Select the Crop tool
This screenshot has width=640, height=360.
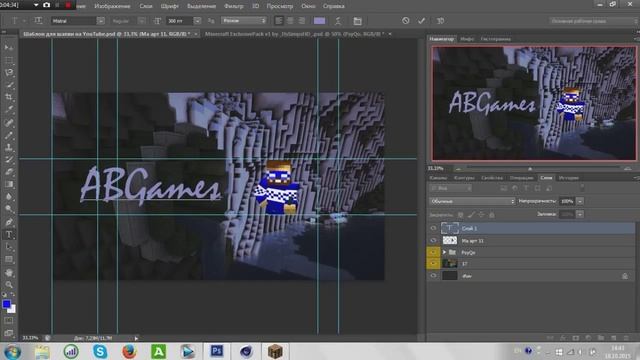(x=9, y=98)
